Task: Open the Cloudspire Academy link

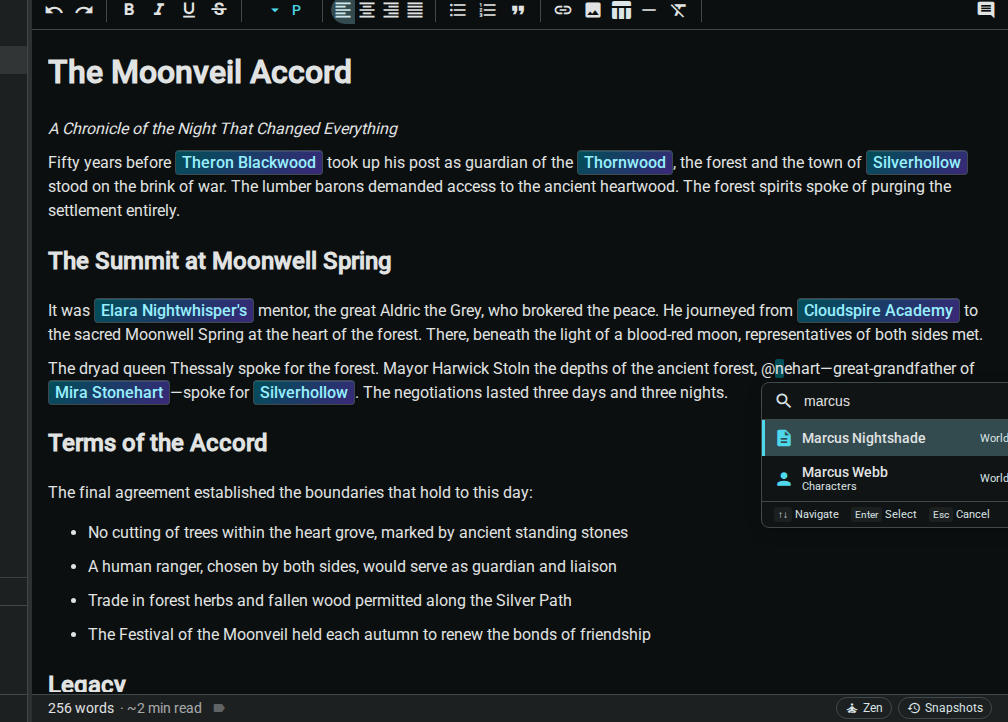Action: coord(878,311)
